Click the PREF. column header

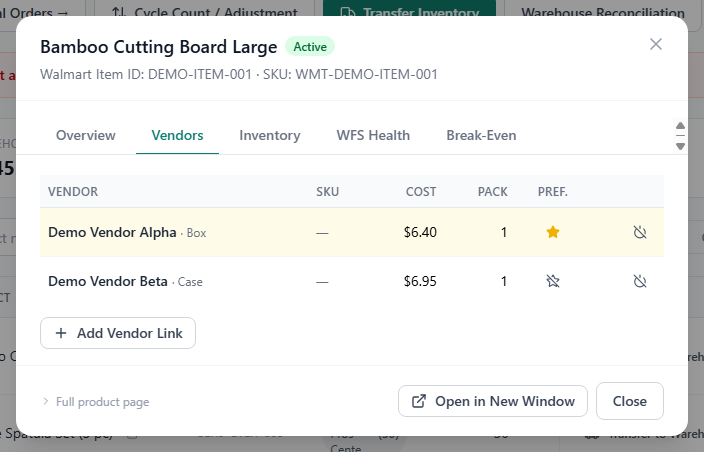pyautogui.click(x=553, y=192)
